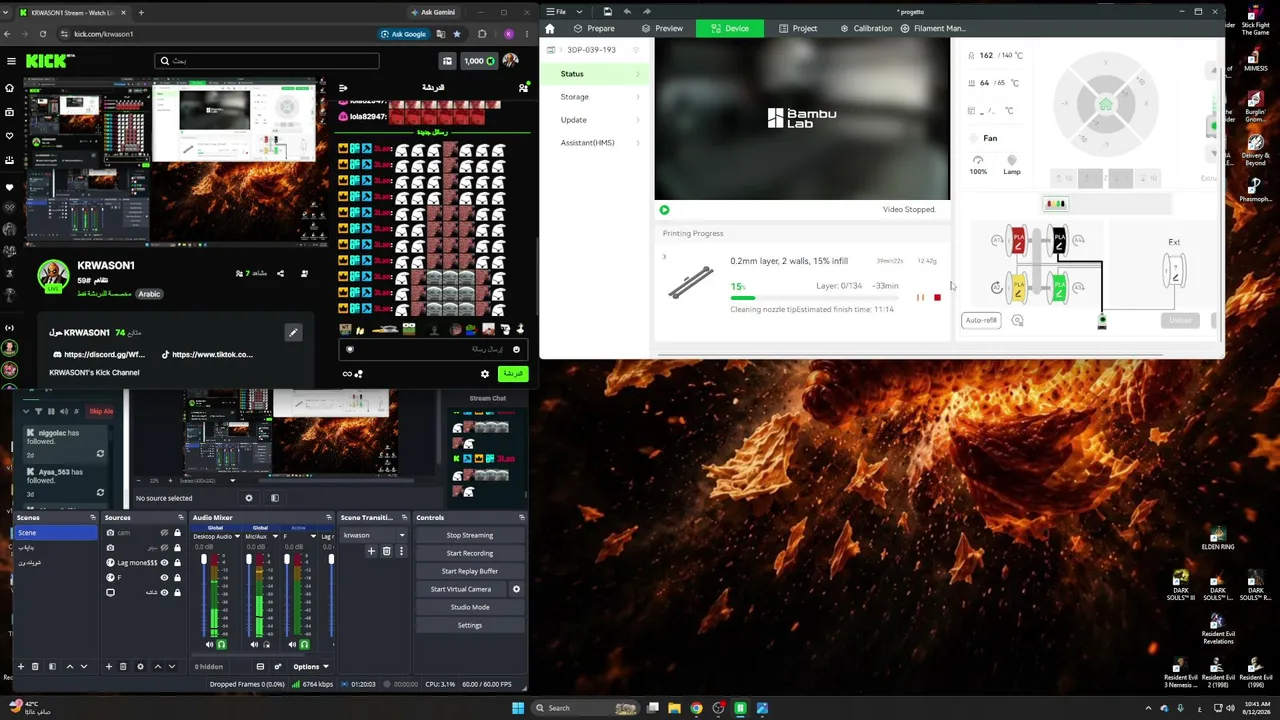Bookmark this page with the star
Image resolution: width=1280 pixels, height=720 pixels.
pos(457,34)
